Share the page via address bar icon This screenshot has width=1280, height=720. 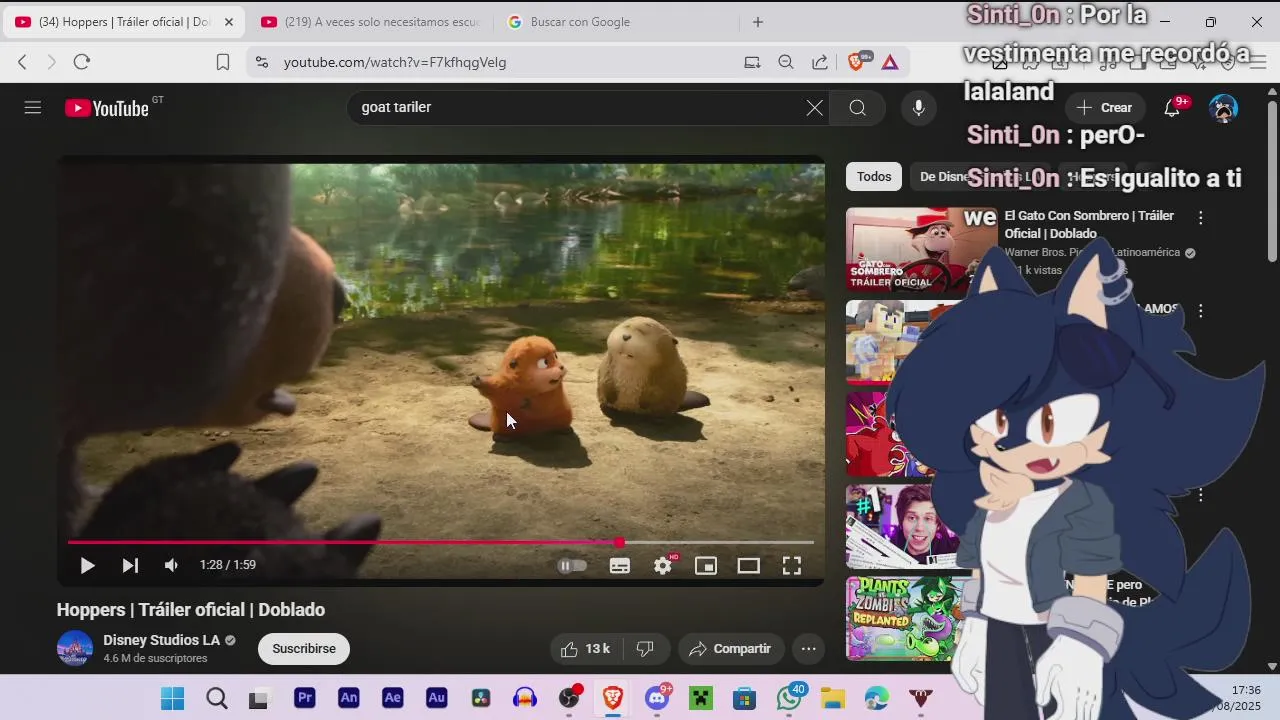tap(820, 62)
